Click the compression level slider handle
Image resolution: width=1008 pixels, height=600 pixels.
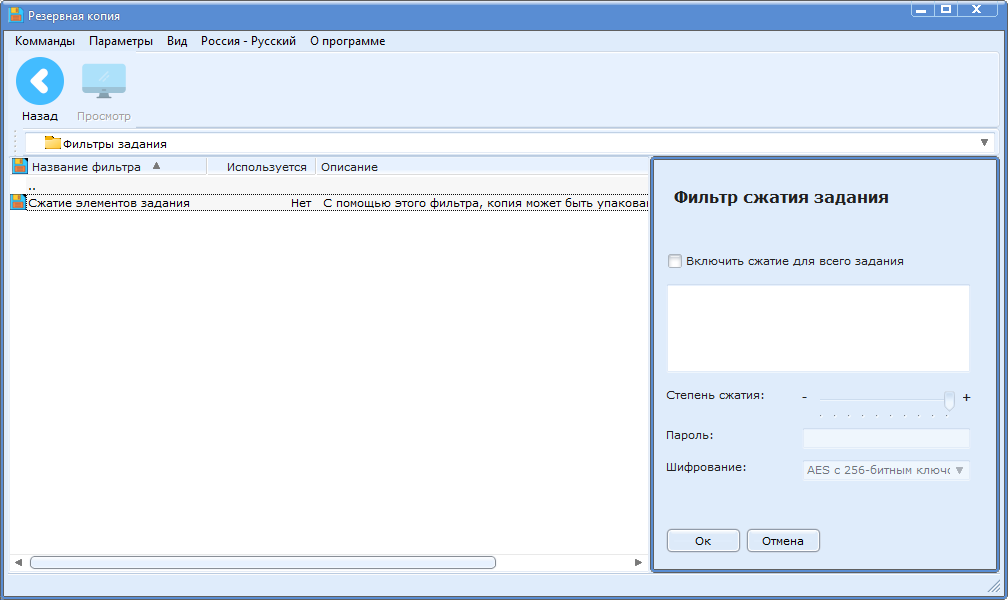(x=949, y=399)
